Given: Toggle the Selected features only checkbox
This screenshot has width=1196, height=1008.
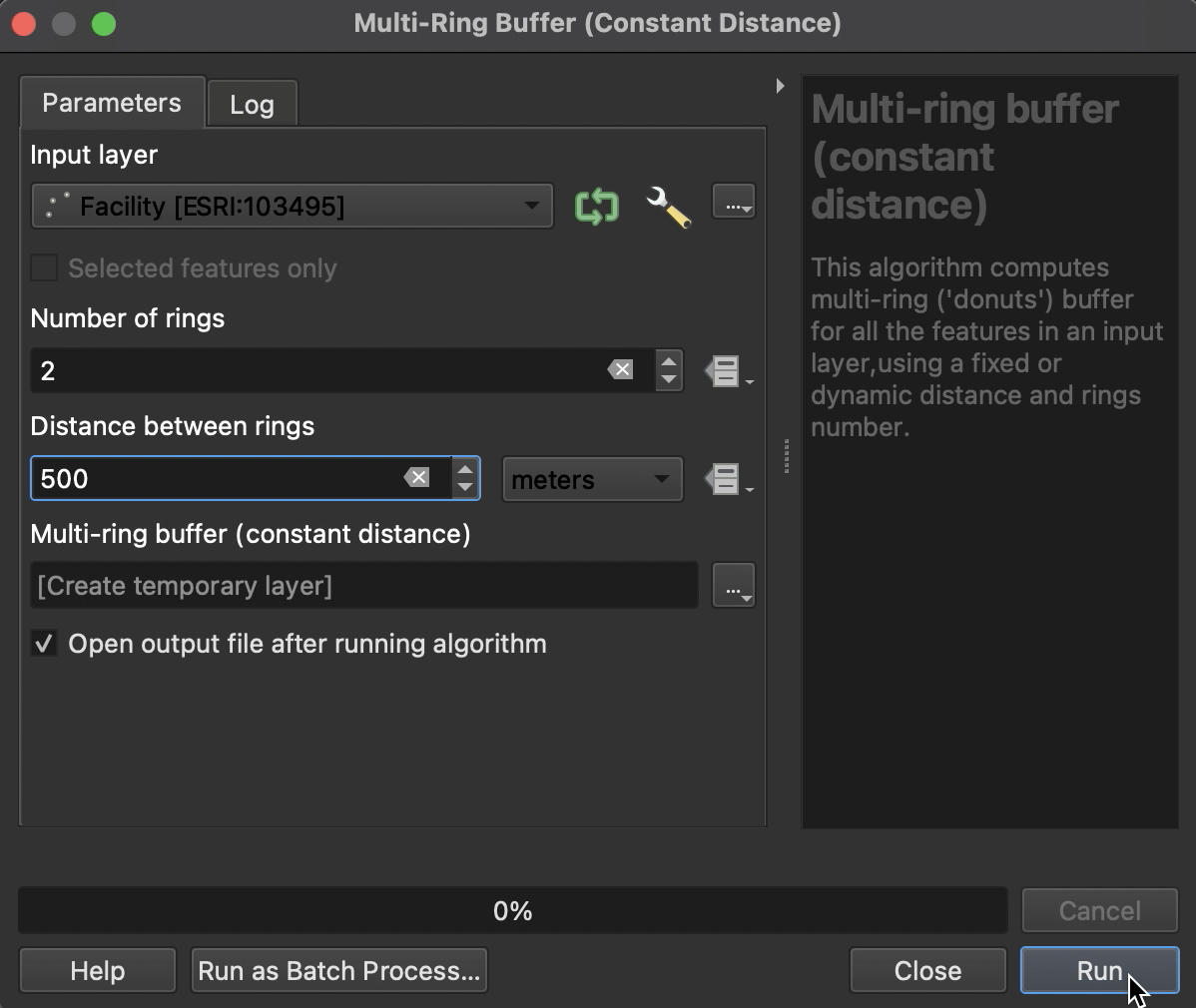Looking at the screenshot, I should (43, 267).
